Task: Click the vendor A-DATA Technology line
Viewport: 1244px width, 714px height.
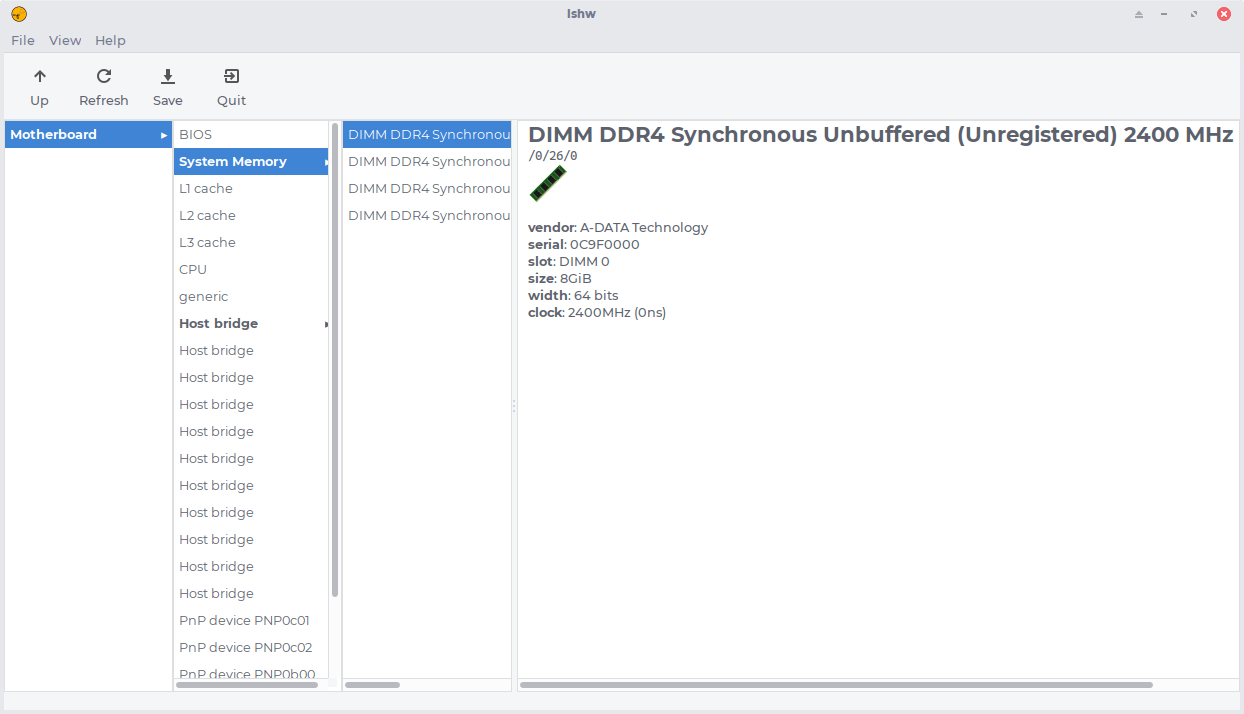Action: tap(618, 227)
